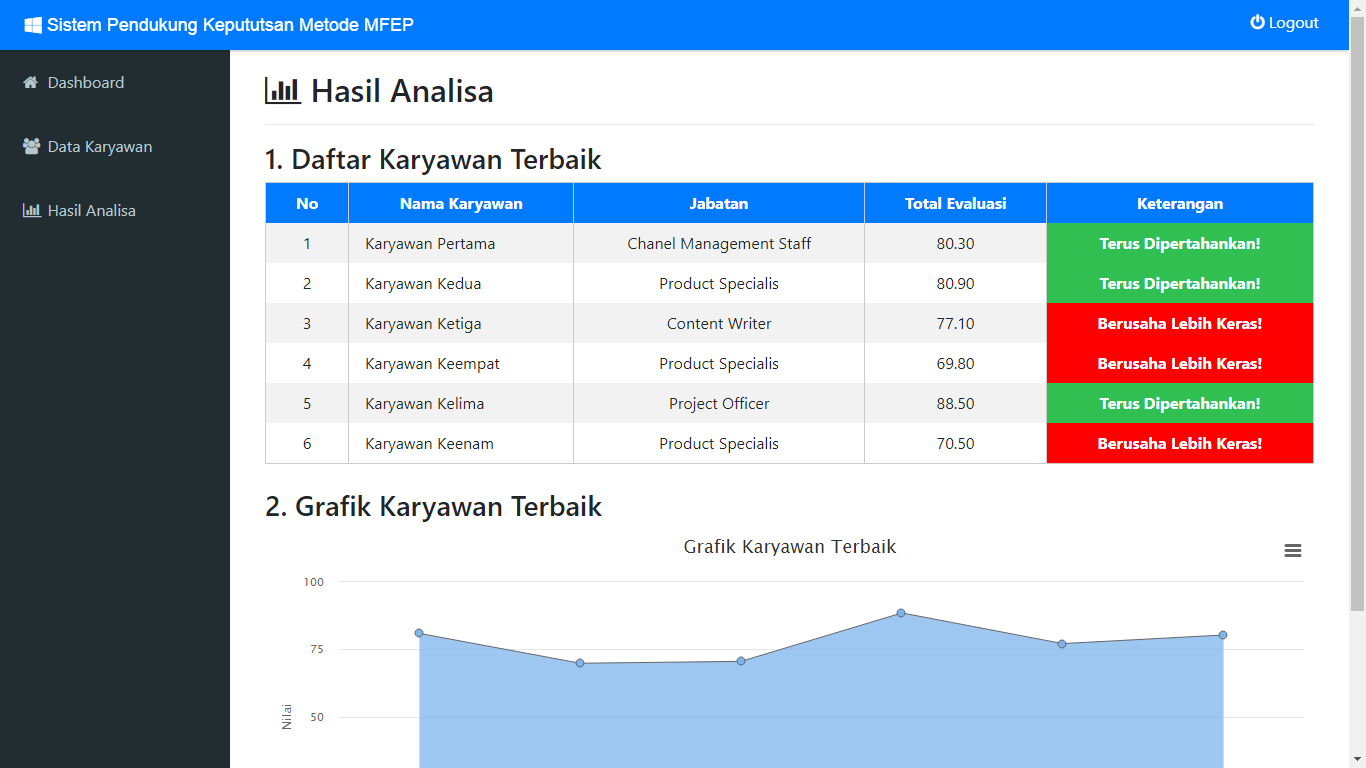
Task: Open the chart's hamburger menu
Action: 1293,550
